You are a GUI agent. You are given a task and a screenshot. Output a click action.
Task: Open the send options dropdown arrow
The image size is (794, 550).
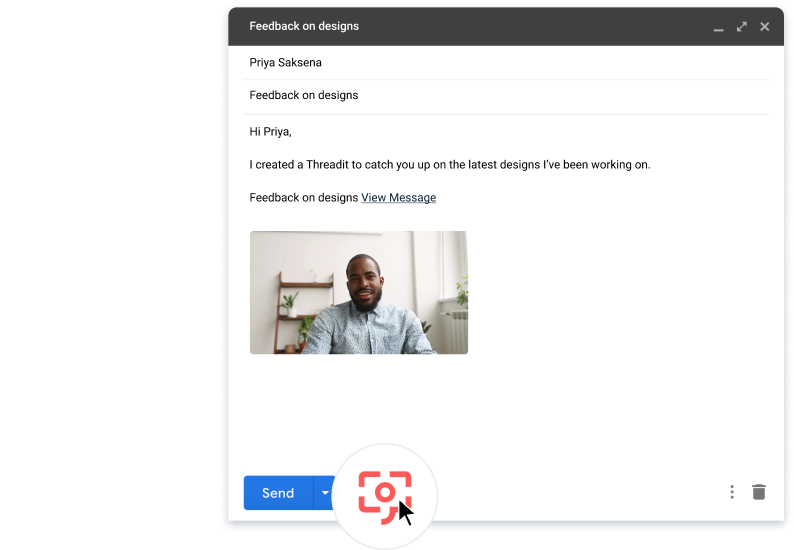(x=325, y=493)
